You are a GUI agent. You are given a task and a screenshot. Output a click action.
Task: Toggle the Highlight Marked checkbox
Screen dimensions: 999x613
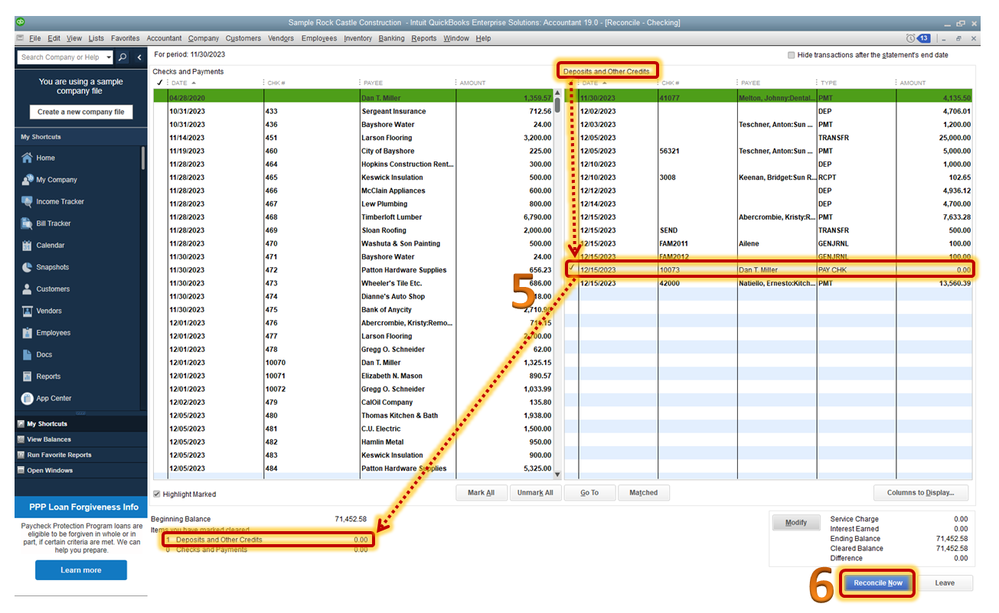point(157,494)
